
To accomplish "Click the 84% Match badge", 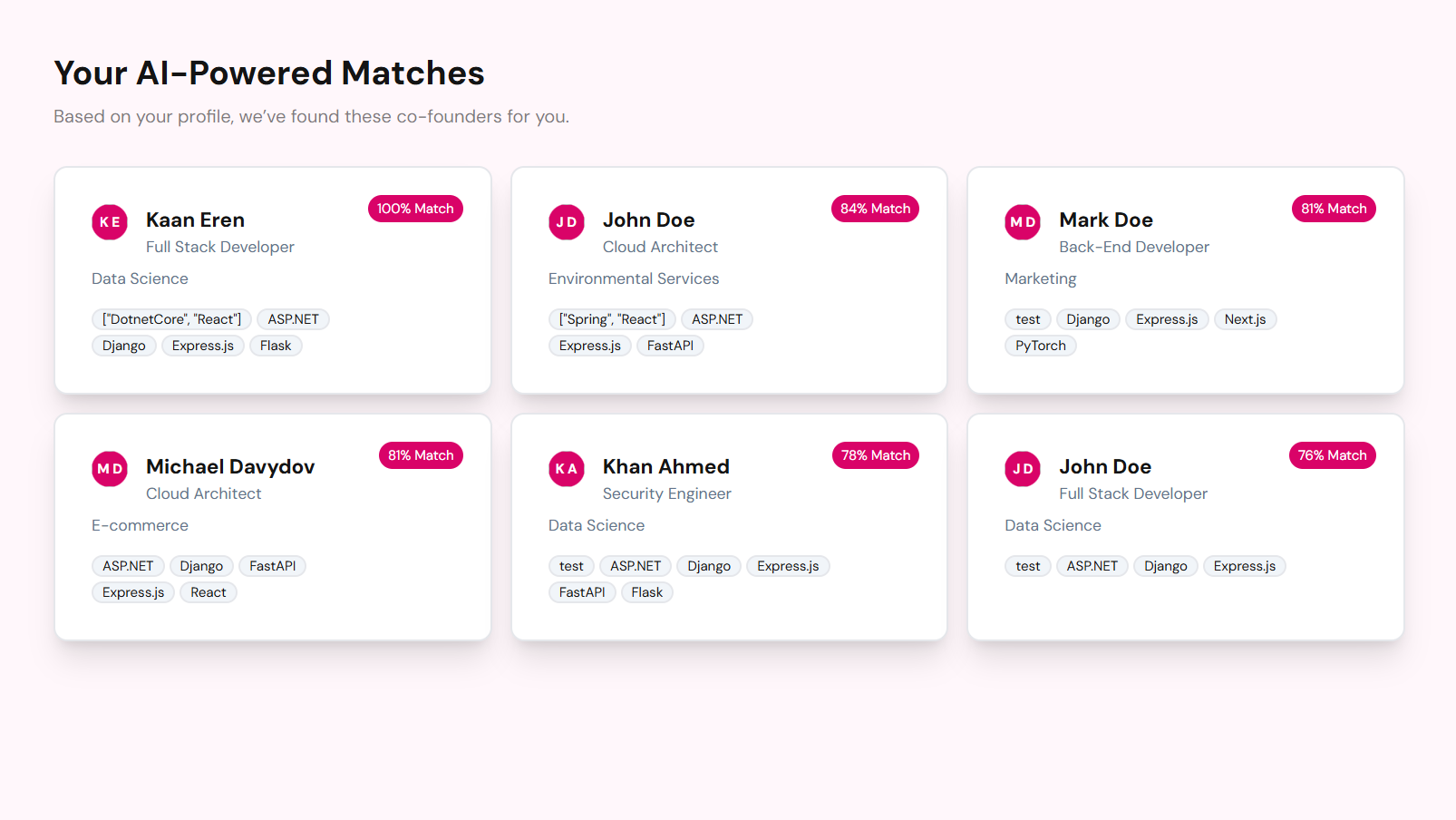I will click(875, 209).
